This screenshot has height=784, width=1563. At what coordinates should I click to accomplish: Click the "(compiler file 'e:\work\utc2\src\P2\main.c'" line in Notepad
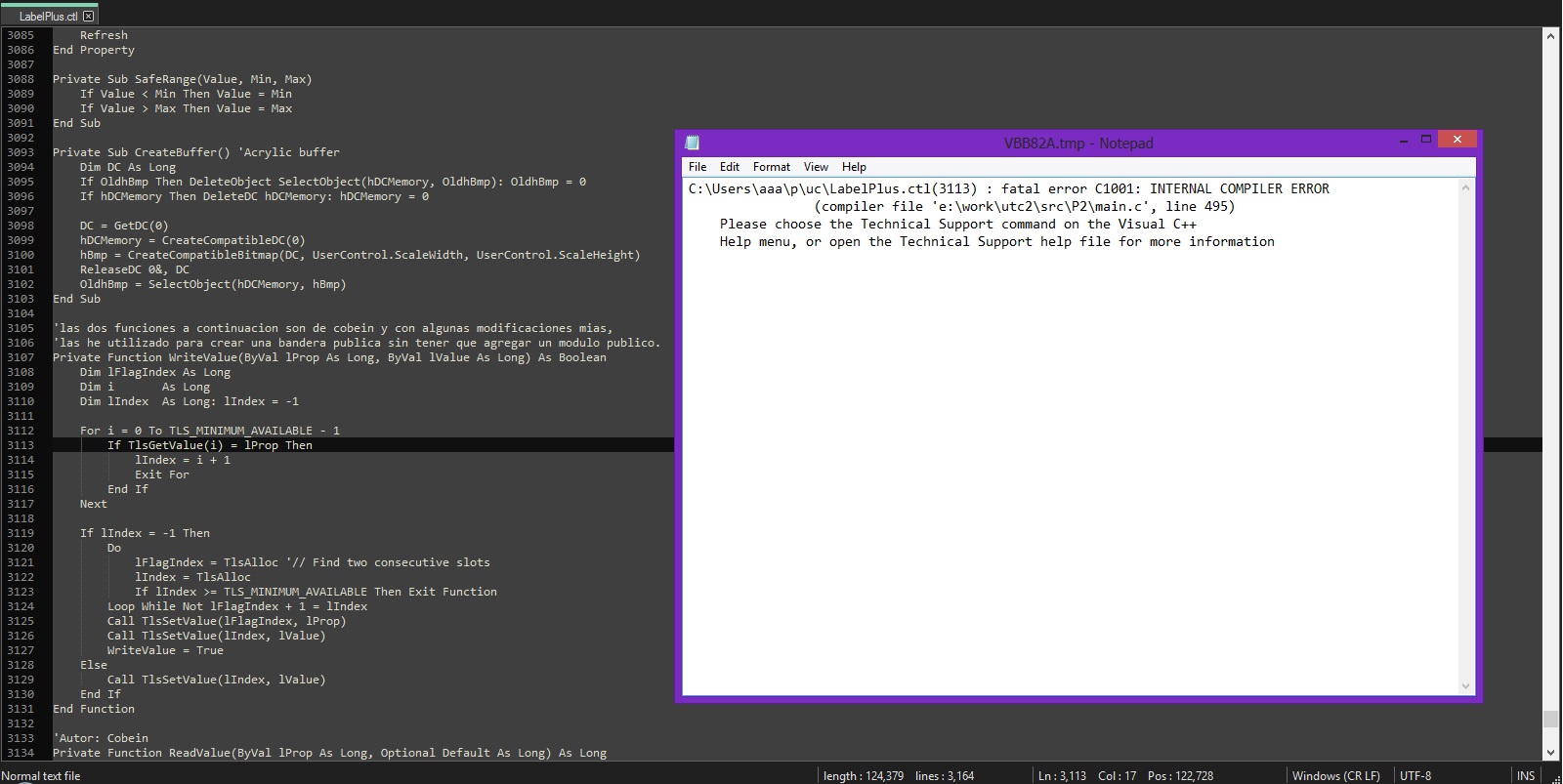coord(1025,206)
